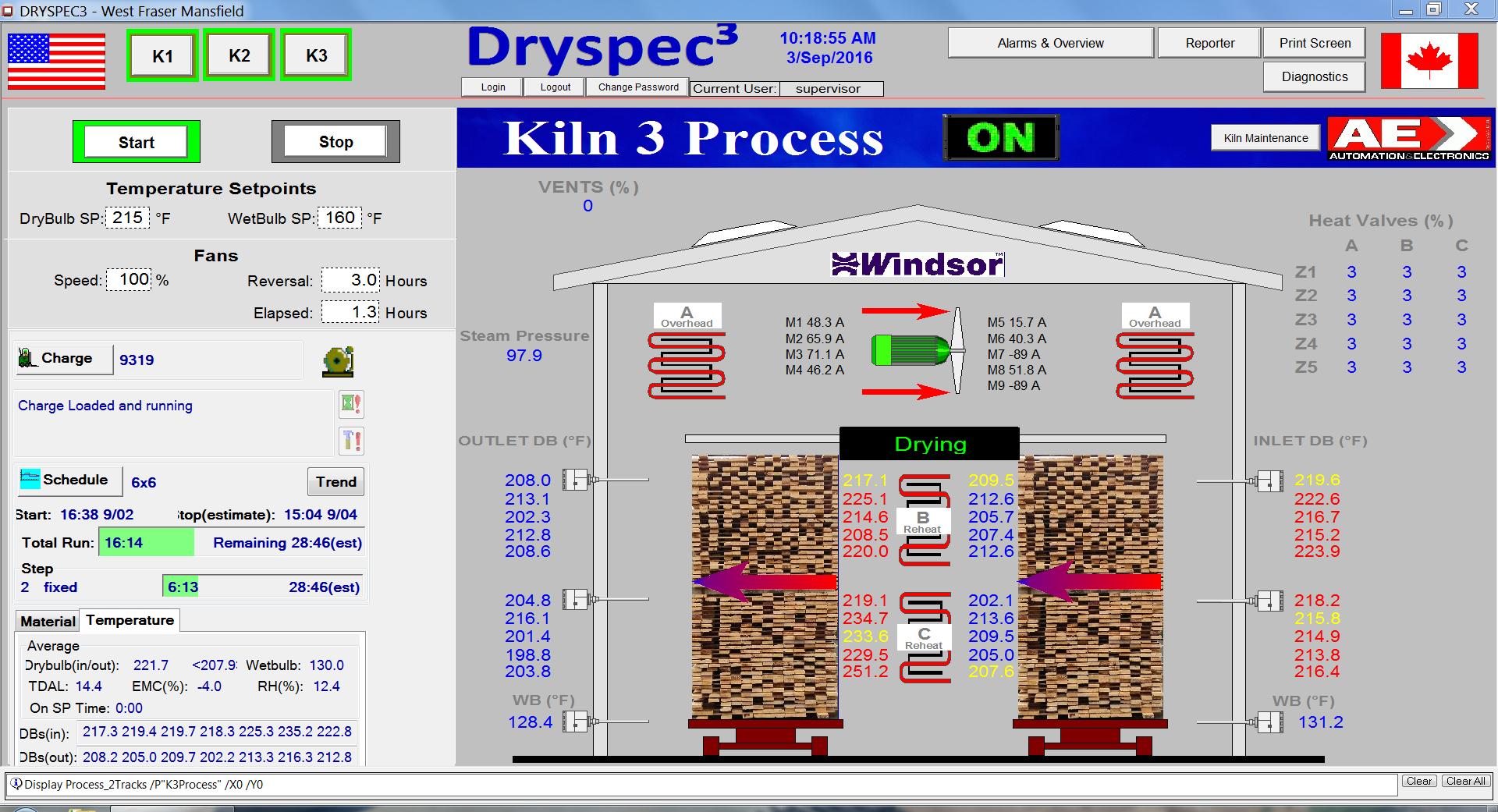Open the Schedule button with graph icon
The image size is (1498, 812).
coord(69,480)
